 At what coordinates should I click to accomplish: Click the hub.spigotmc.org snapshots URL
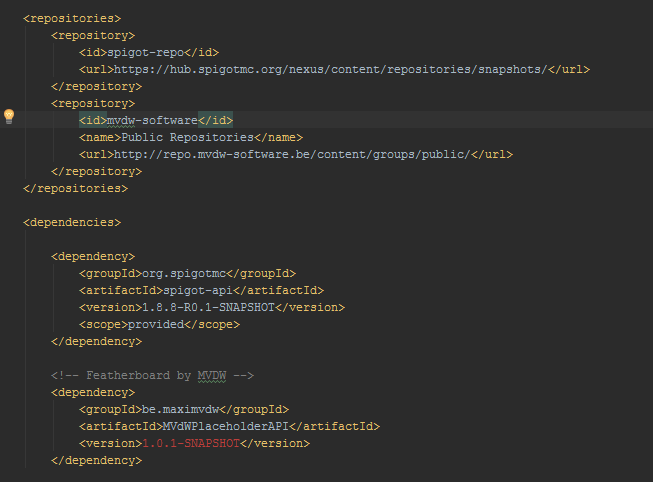click(x=330, y=69)
